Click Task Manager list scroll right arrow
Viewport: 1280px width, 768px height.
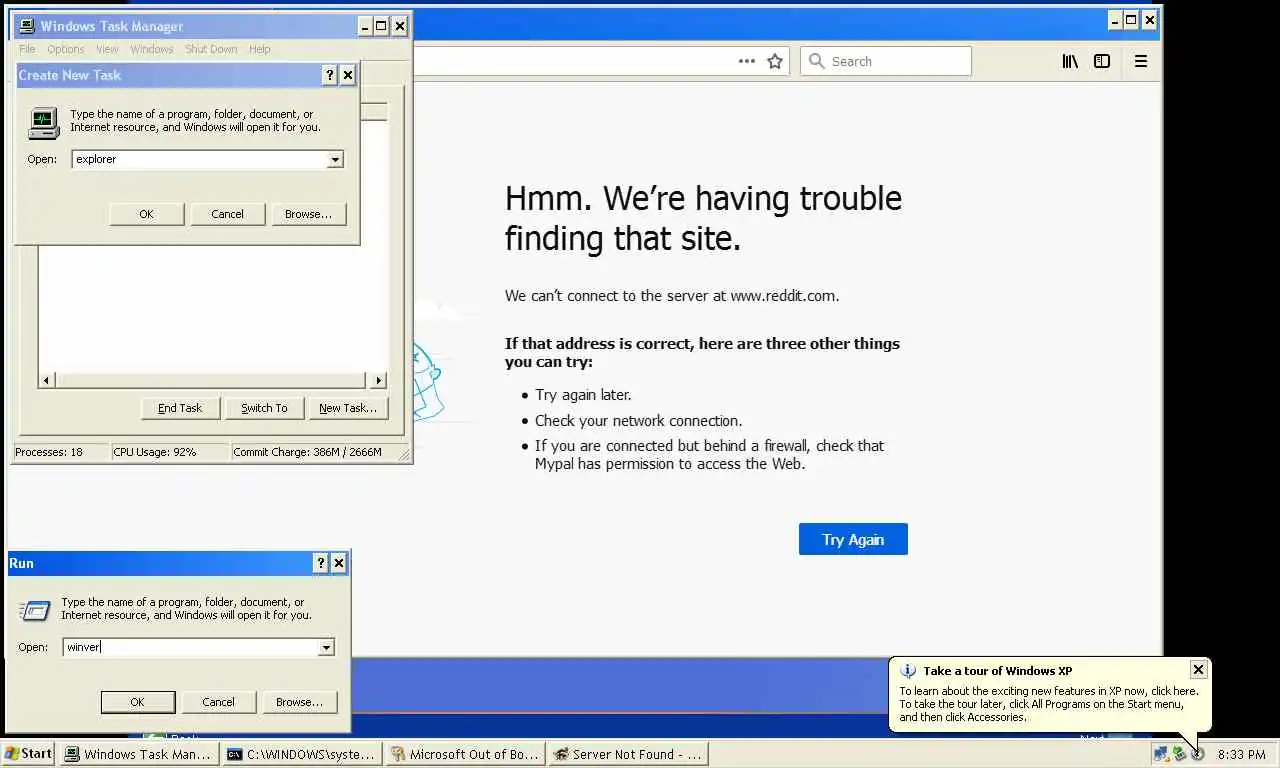point(378,380)
